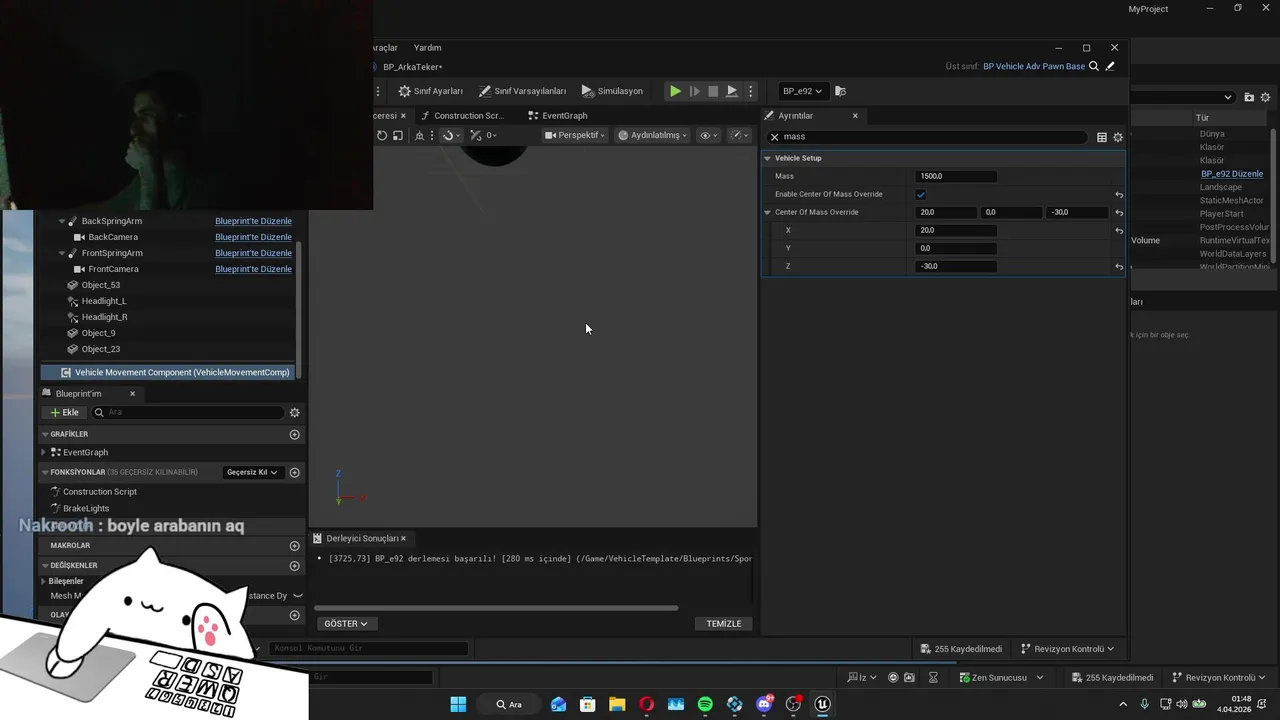
Task: Click the Mass value field 1500,0
Action: (x=956, y=176)
